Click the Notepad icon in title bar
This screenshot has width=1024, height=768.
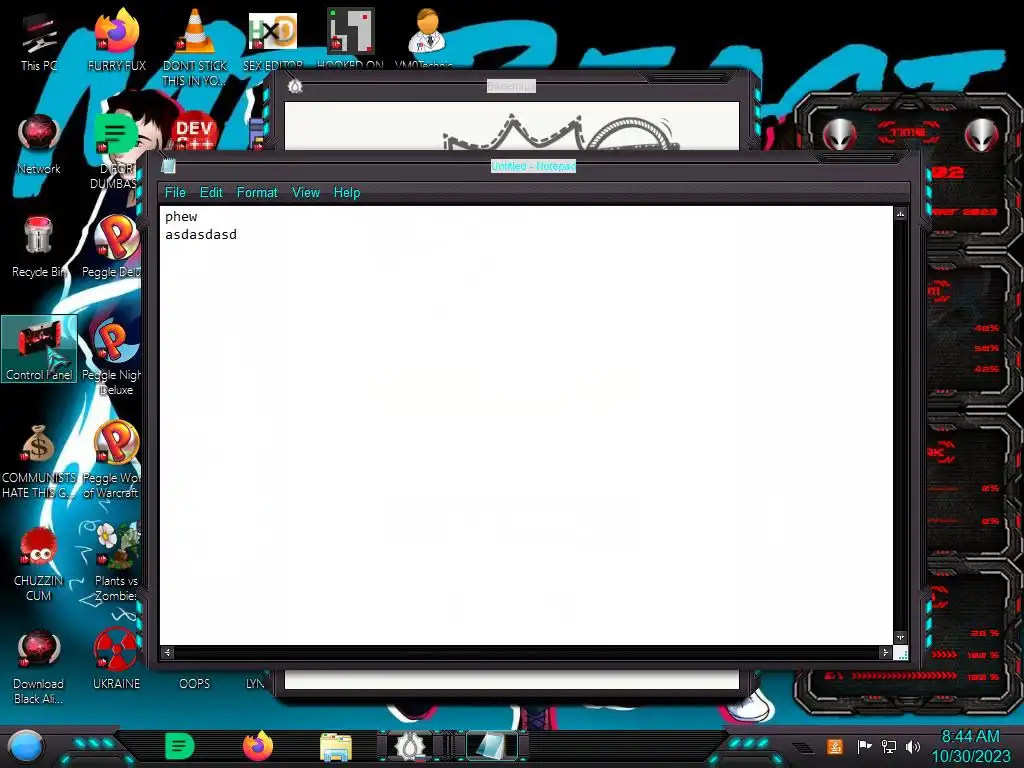168,166
